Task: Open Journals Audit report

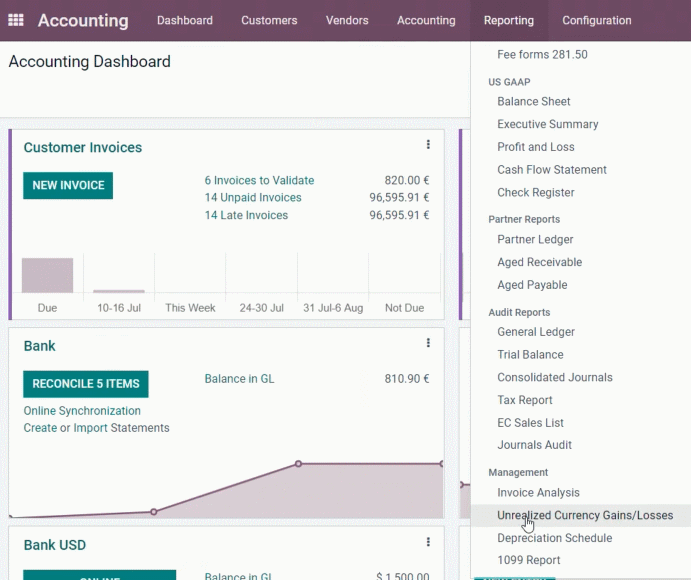Action: point(534,445)
